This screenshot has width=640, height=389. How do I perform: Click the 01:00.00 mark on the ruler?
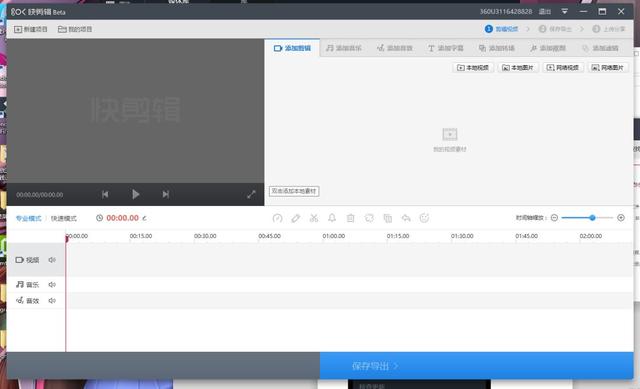(333, 236)
